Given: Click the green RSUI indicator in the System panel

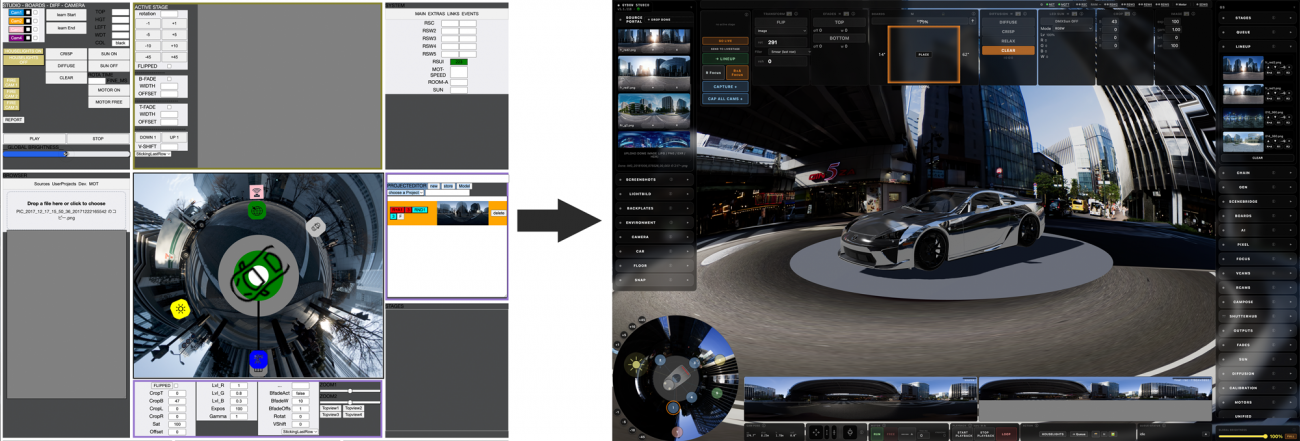Looking at the screenshot, I should (x=459, y=62).
